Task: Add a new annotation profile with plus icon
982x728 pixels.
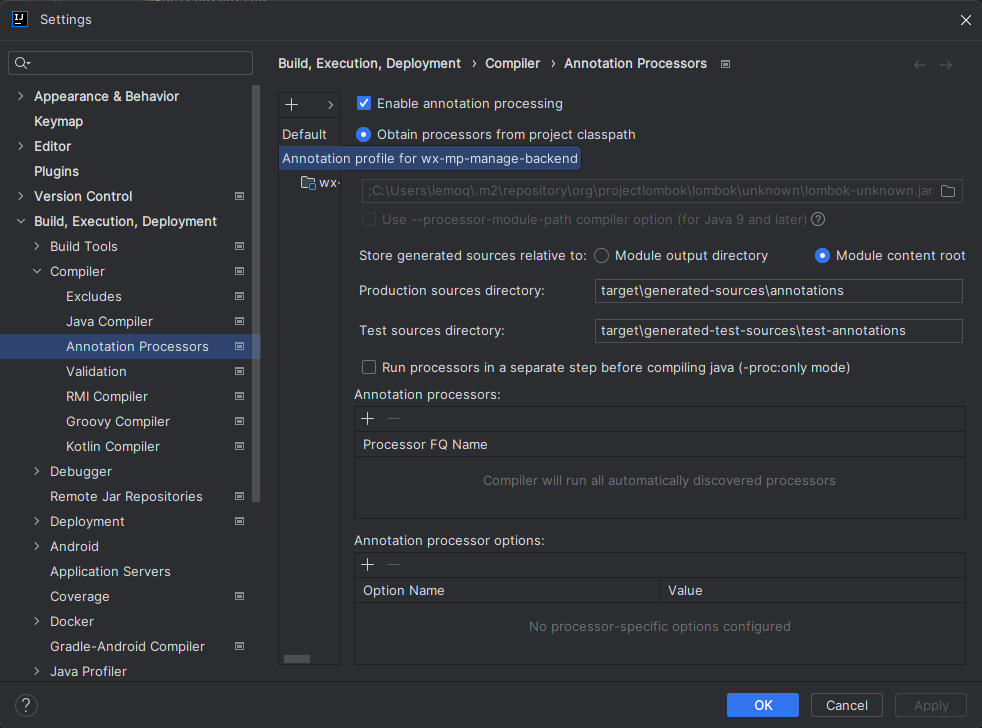Action: click(x=292, y=105)
